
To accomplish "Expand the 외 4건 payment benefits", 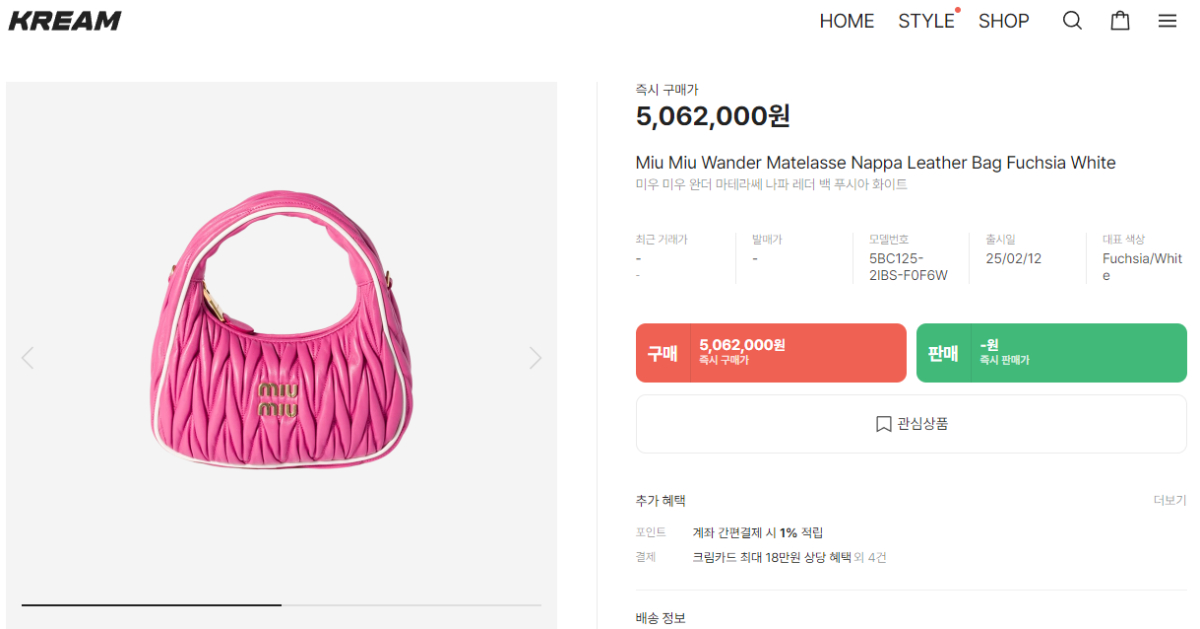I will pos(870,557).
